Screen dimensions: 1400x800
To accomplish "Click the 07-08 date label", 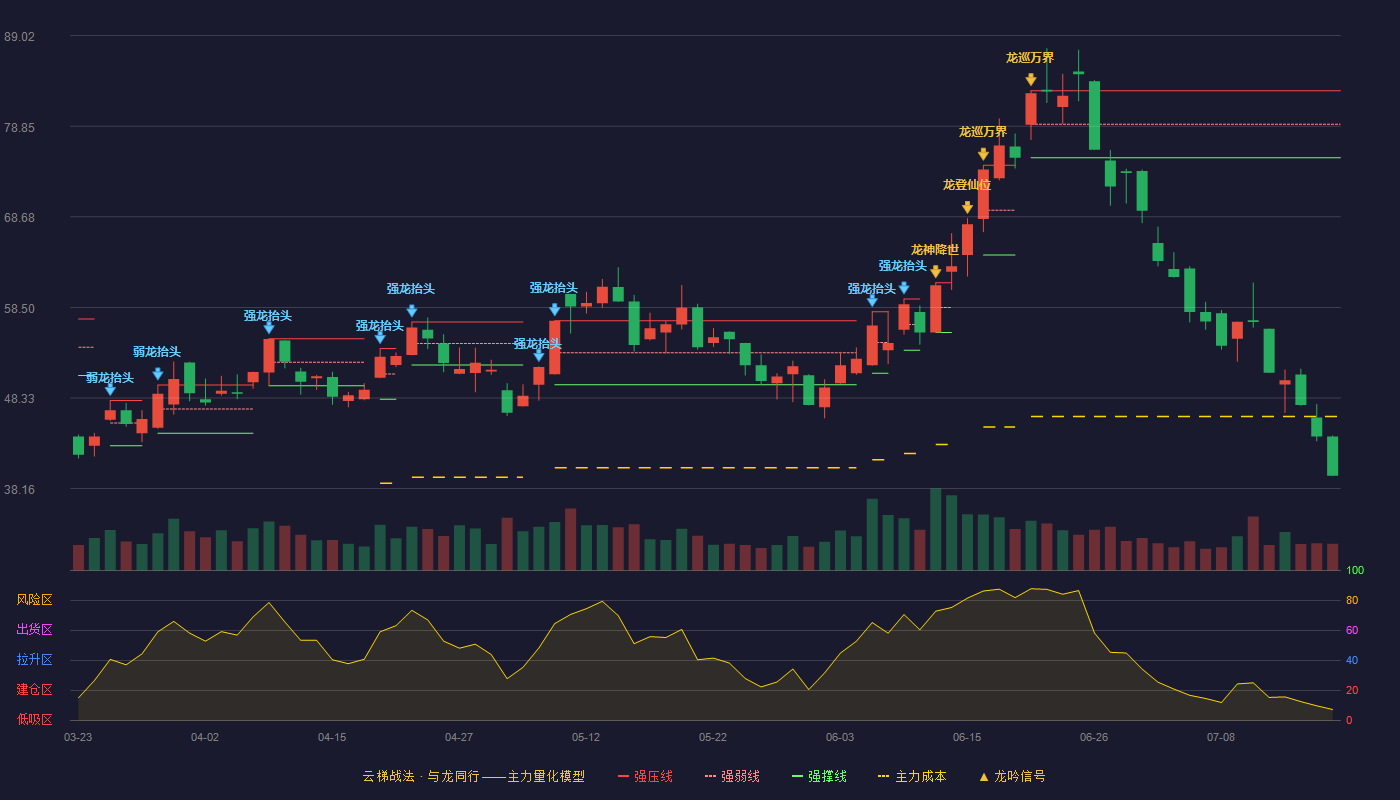I will (1221, 737).
